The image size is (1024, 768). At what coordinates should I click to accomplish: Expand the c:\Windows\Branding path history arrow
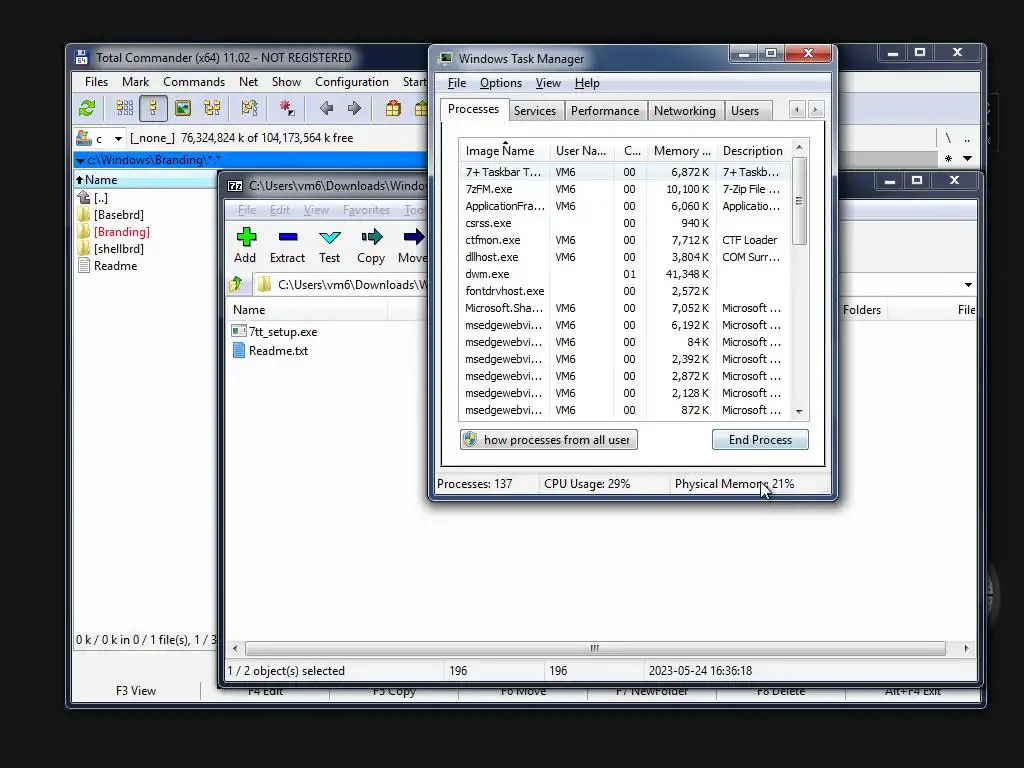point(80,161)
